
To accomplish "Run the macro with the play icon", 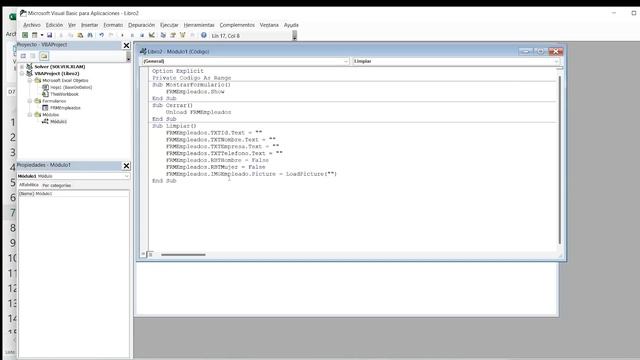I will tap(122, 36).
